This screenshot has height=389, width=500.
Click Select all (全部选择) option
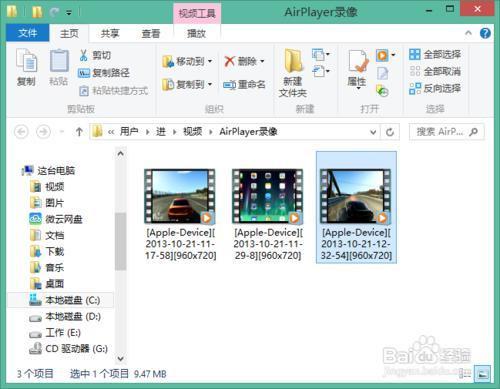[435, 54]
